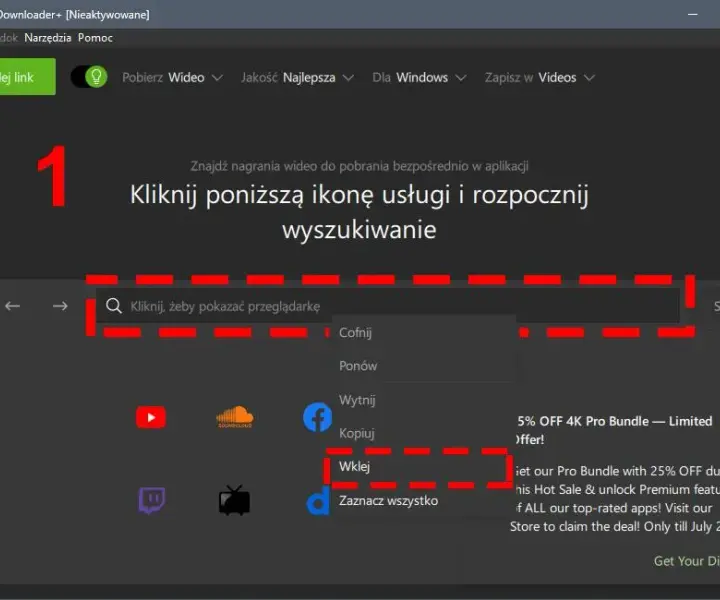720x600 pixels.
Task: Choose Kopiuj in context menu
Action: [x=423, y=433]
